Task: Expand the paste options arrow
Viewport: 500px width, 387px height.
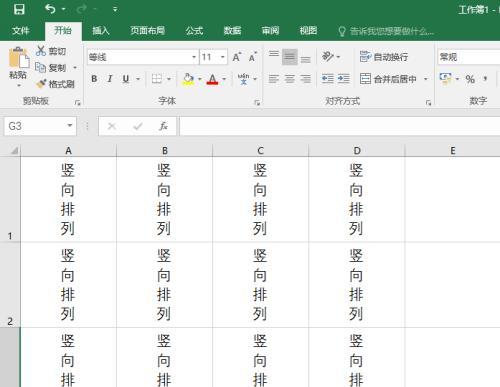Action: 19,86
